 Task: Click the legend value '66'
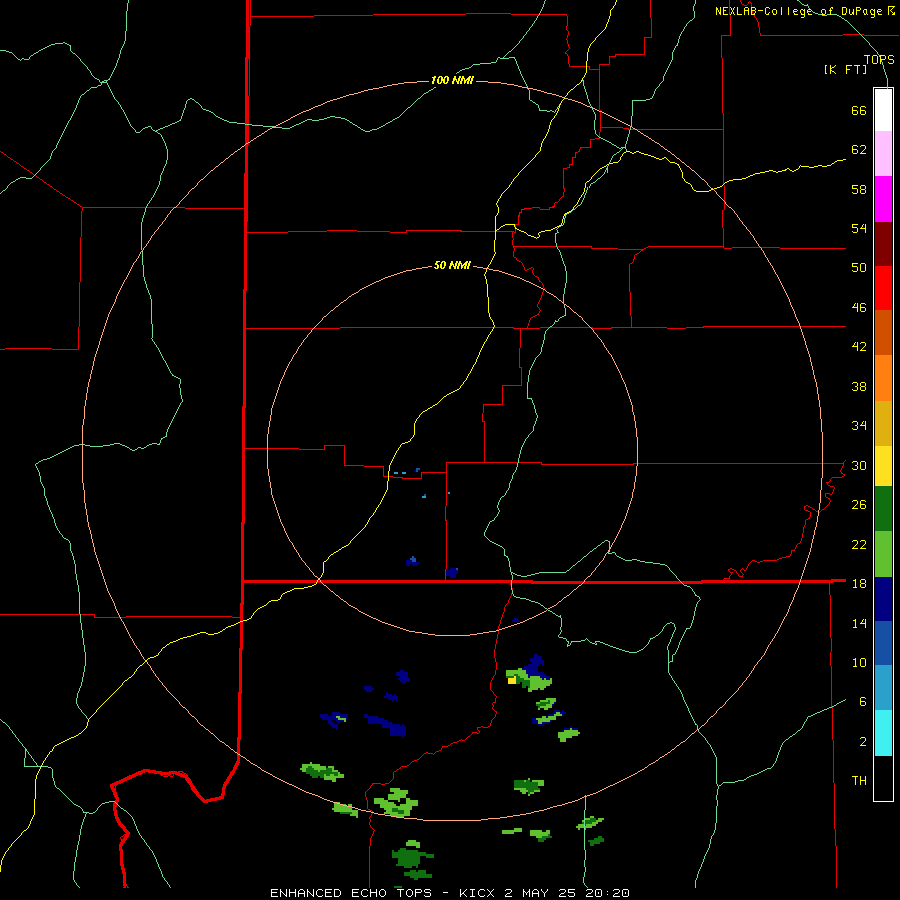[859, 111]
